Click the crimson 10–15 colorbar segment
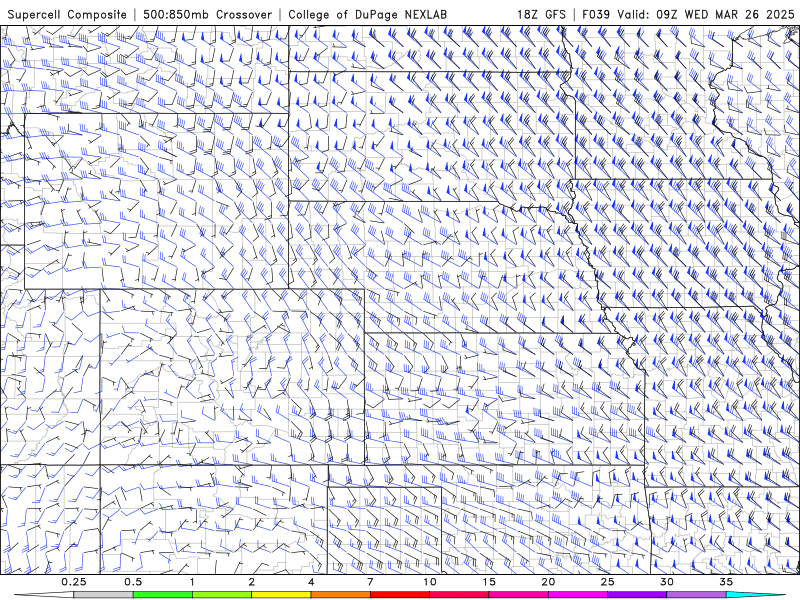 point(459,595)
